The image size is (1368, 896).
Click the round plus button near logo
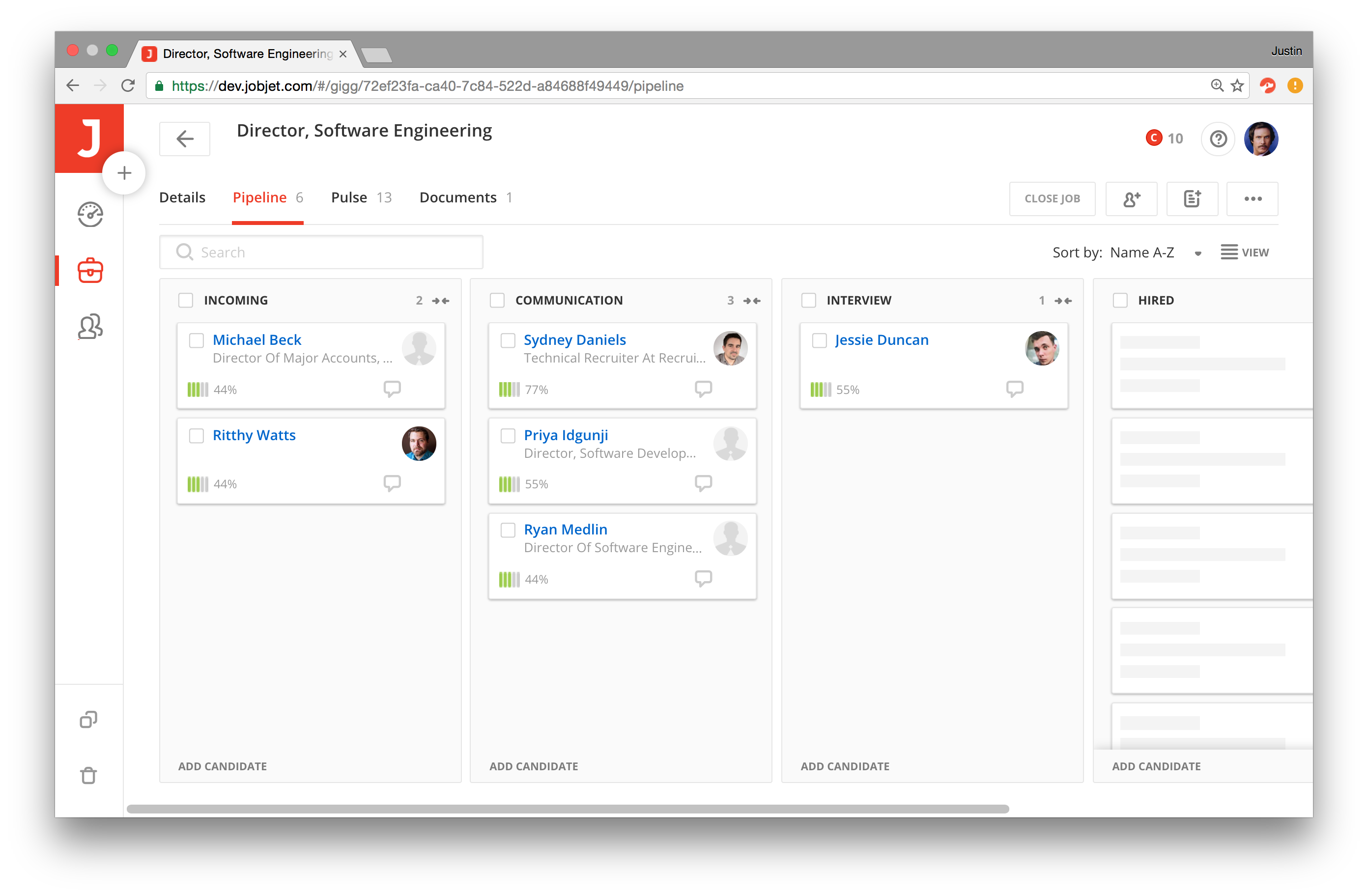124,173
